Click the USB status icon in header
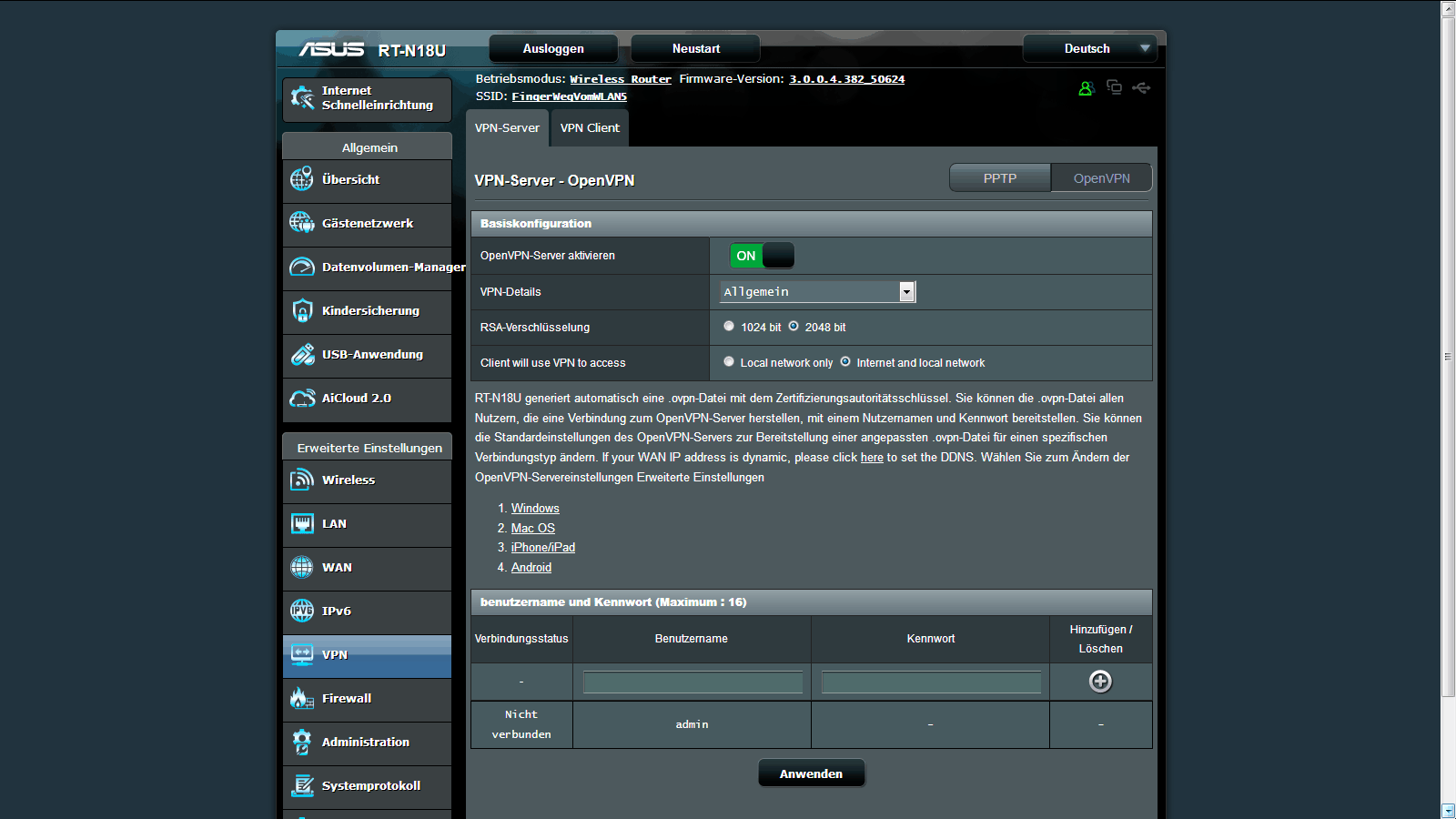Viewport: 1456px width, 819px height. point(1142,87)
